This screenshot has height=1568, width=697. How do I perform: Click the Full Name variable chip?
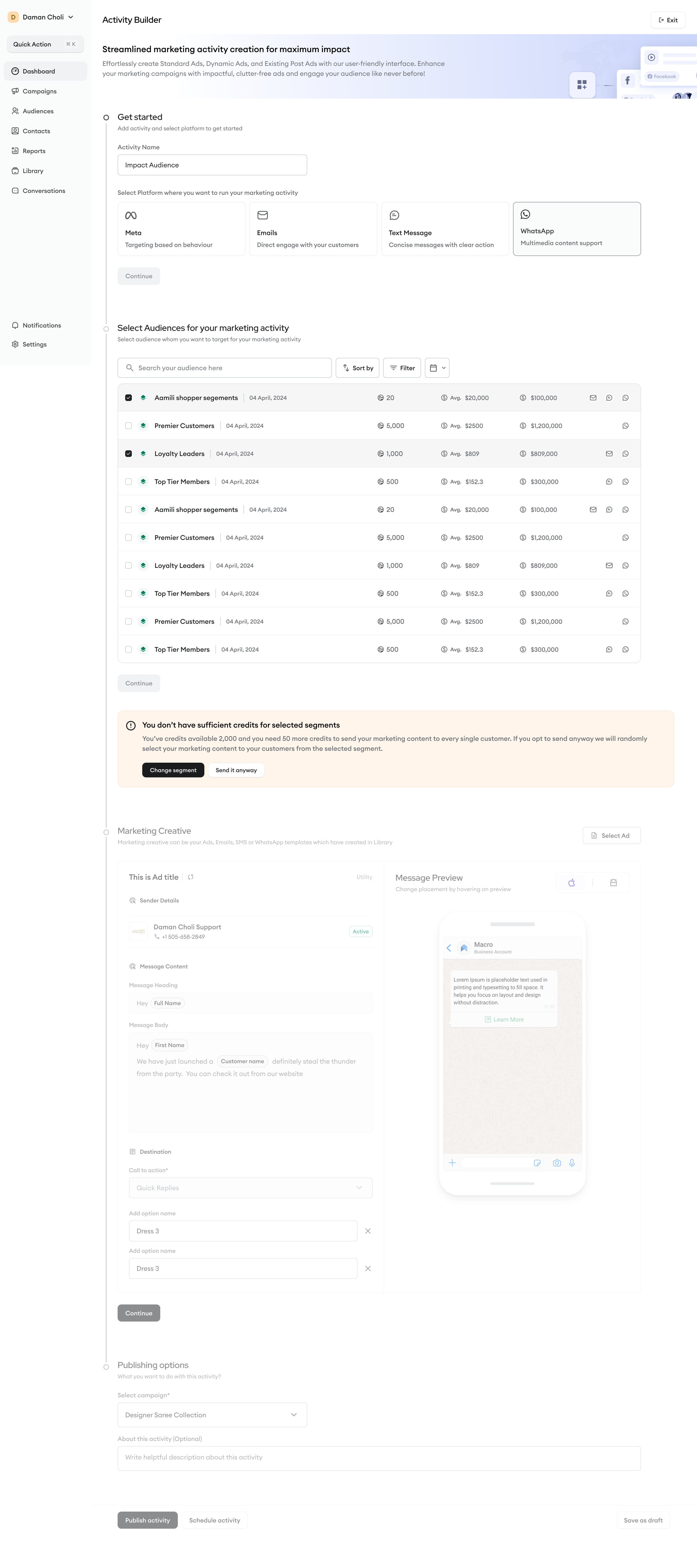167,1003
